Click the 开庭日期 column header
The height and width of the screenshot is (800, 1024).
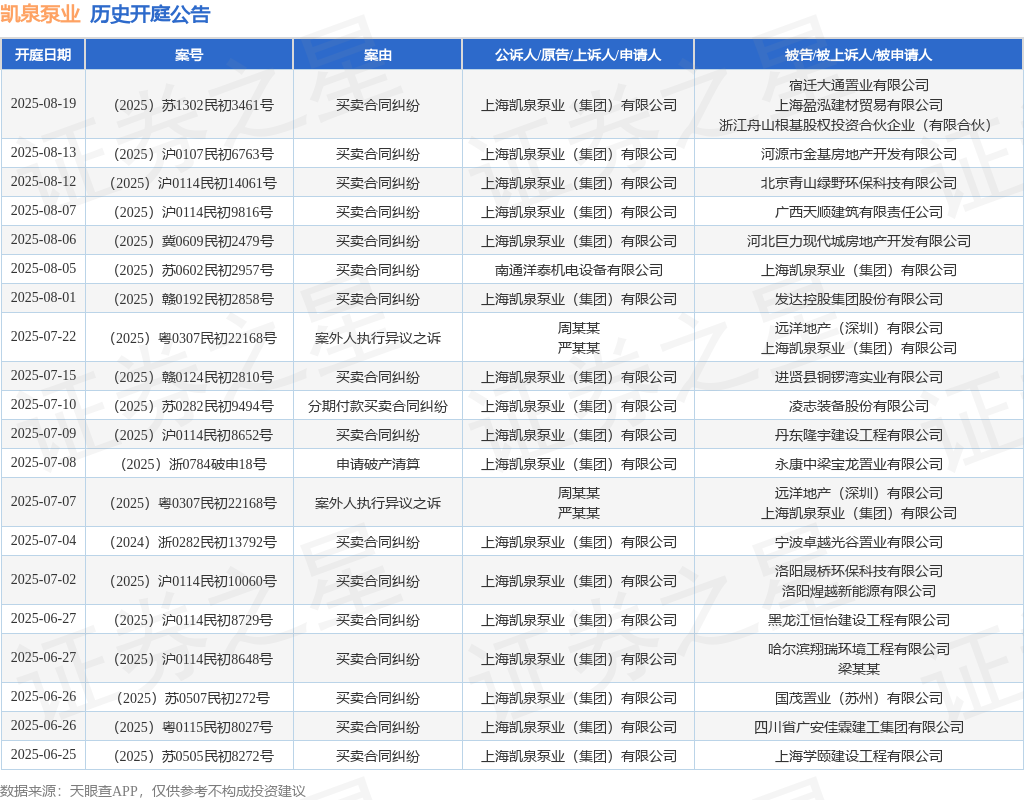pos(43,54)
